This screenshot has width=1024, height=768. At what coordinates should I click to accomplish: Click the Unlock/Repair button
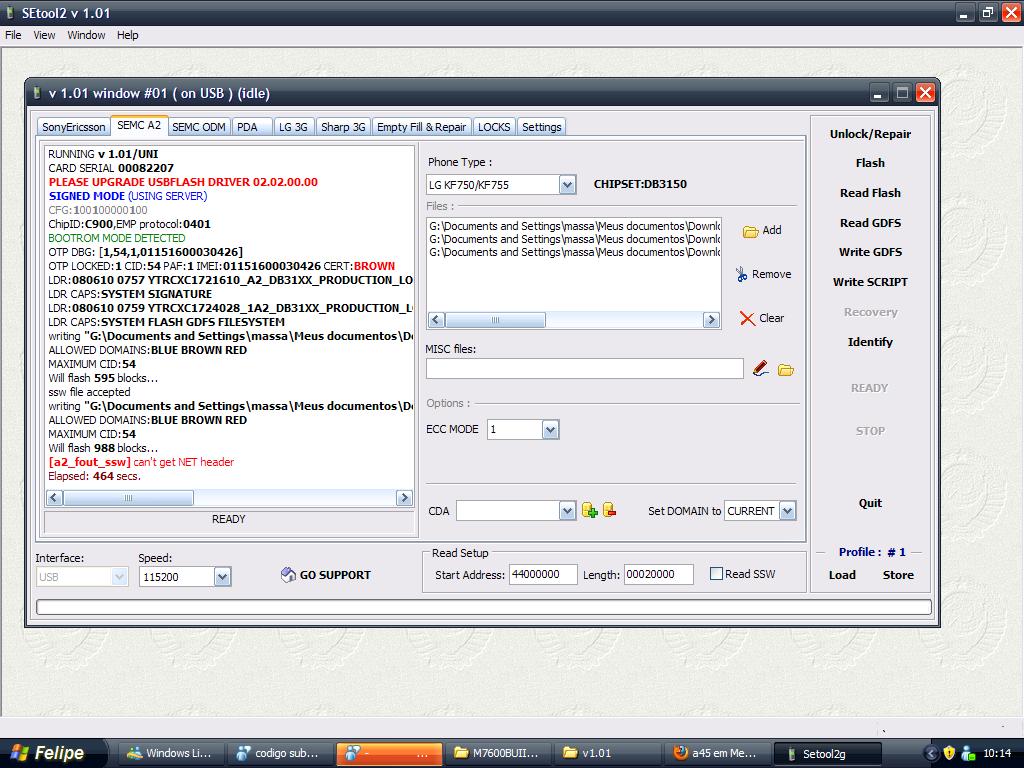pos(870,134)
